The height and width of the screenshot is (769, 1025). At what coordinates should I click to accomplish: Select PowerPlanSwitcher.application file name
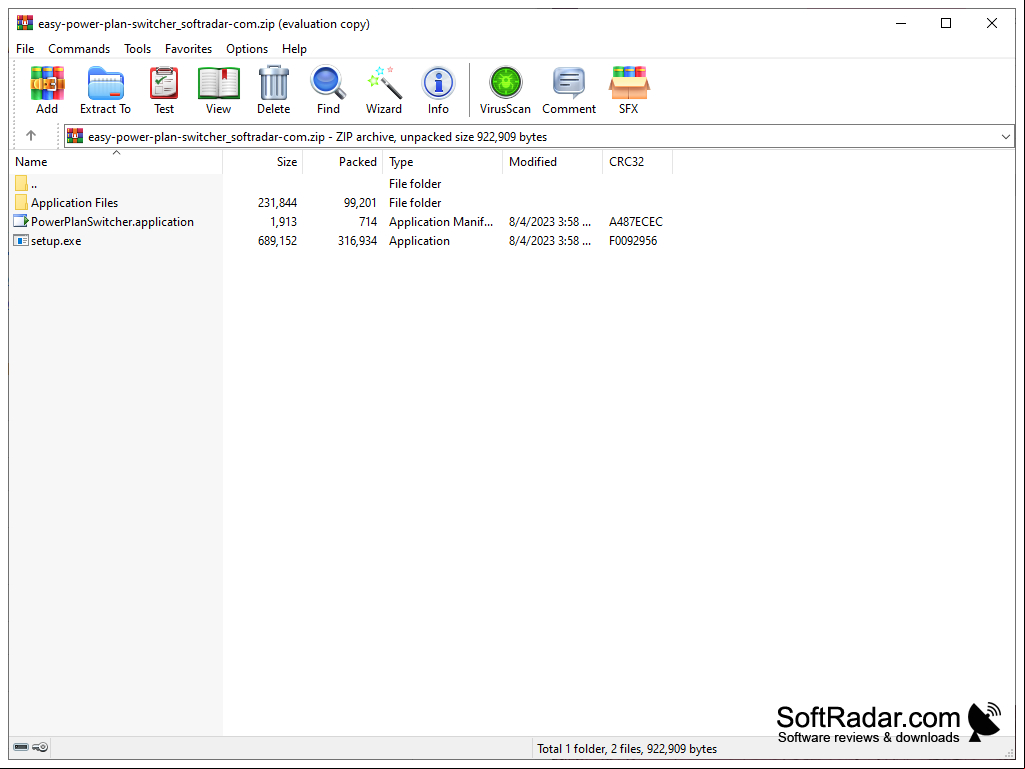[112, 222]
